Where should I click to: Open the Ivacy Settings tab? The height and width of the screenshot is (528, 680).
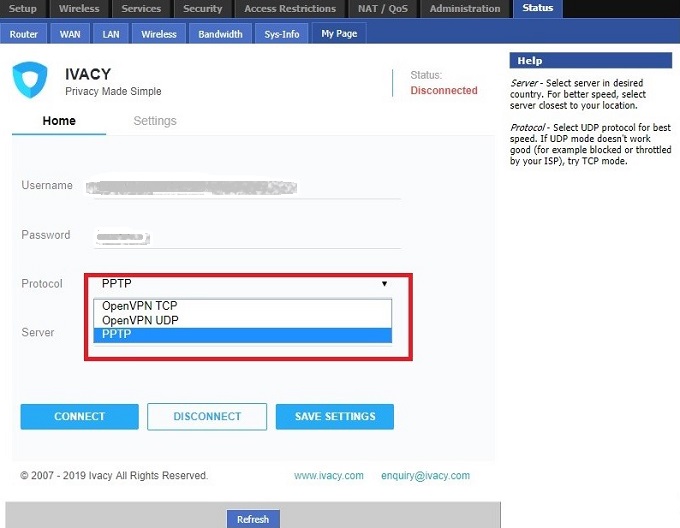pos(155,121)
